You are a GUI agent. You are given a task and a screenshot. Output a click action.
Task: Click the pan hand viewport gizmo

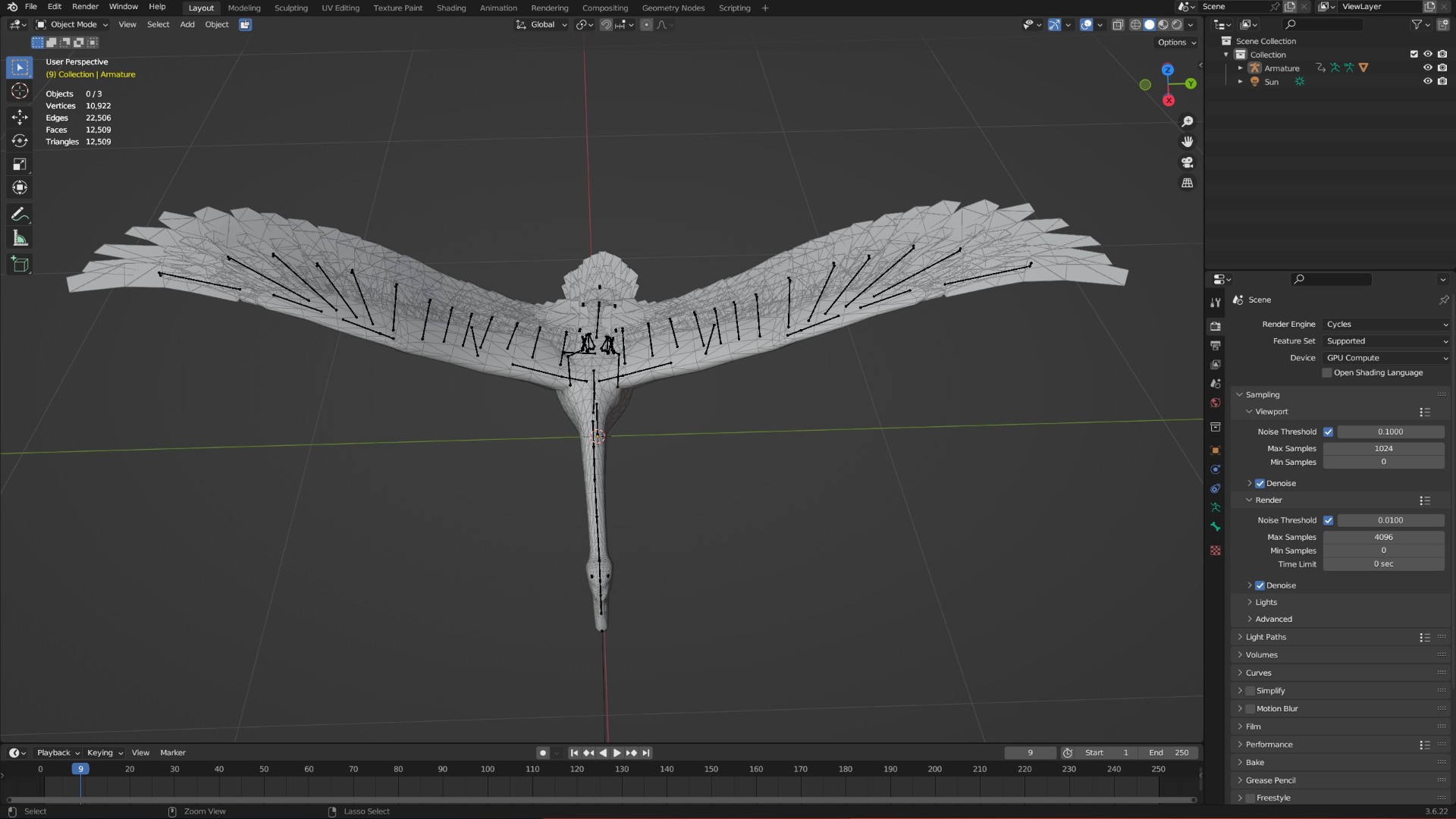[1188, 142]
